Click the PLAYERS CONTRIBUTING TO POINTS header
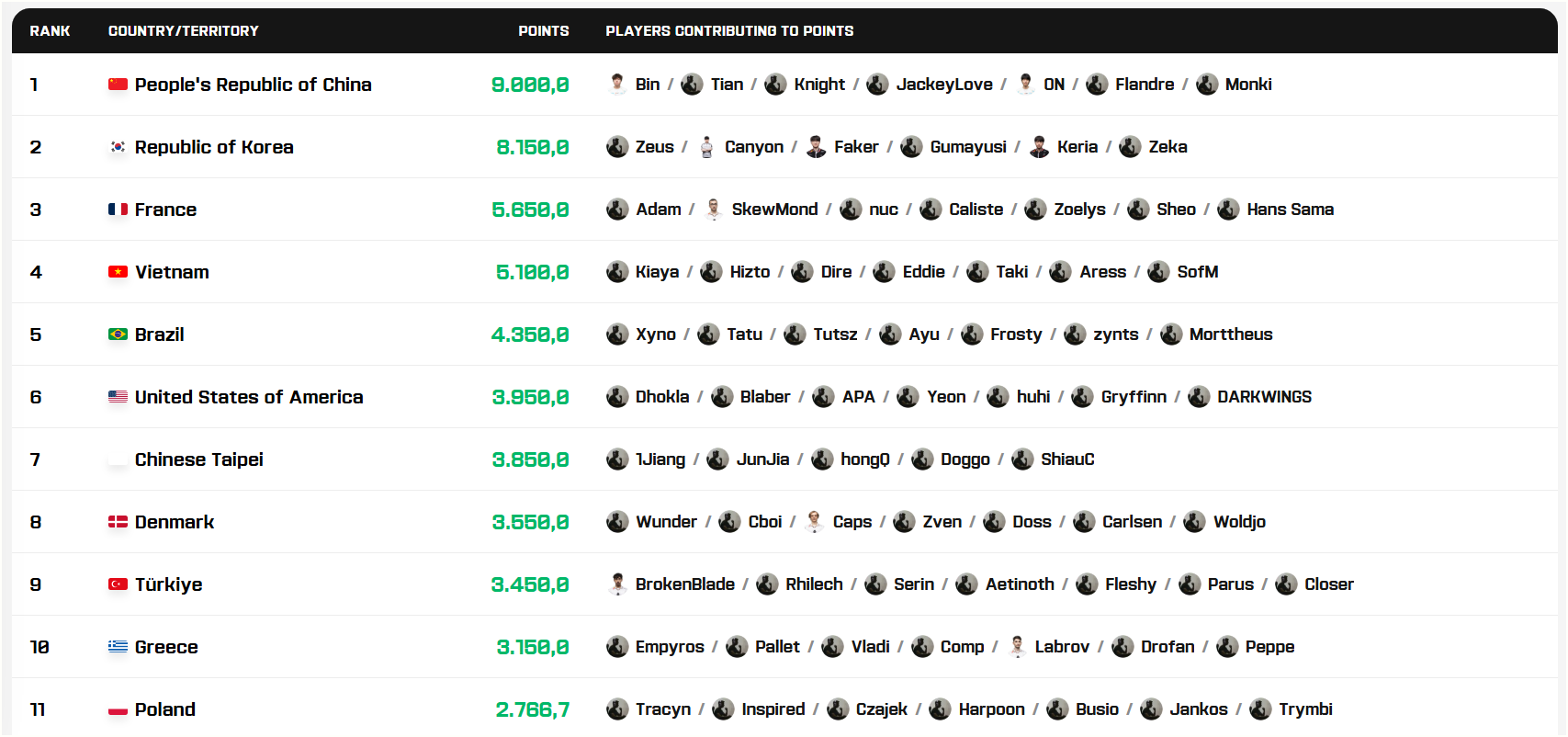Viewport: 1568px width, 737px height. click(729, 31)
